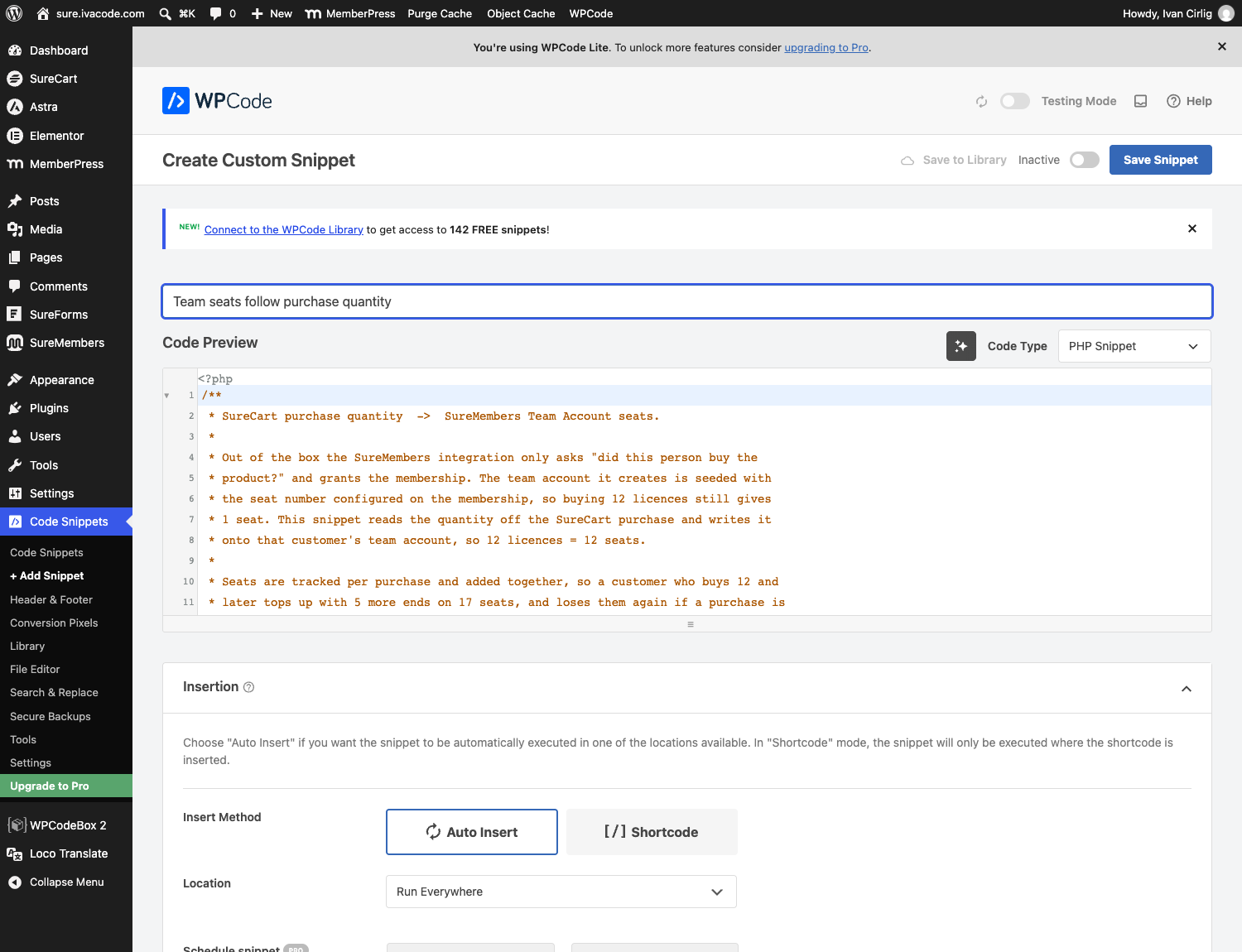Open Comments from the sidebar

(66, 286)
